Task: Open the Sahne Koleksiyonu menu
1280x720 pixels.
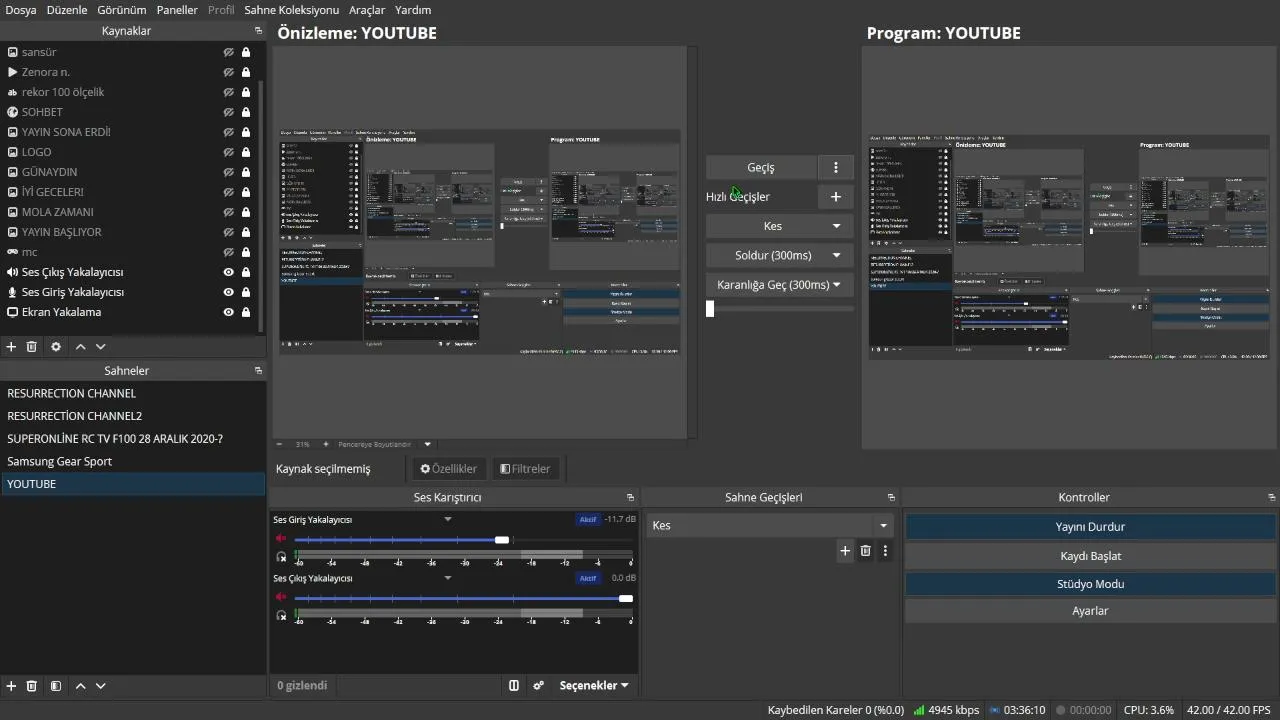Action: pyautogui.click(x=292, y=10)
